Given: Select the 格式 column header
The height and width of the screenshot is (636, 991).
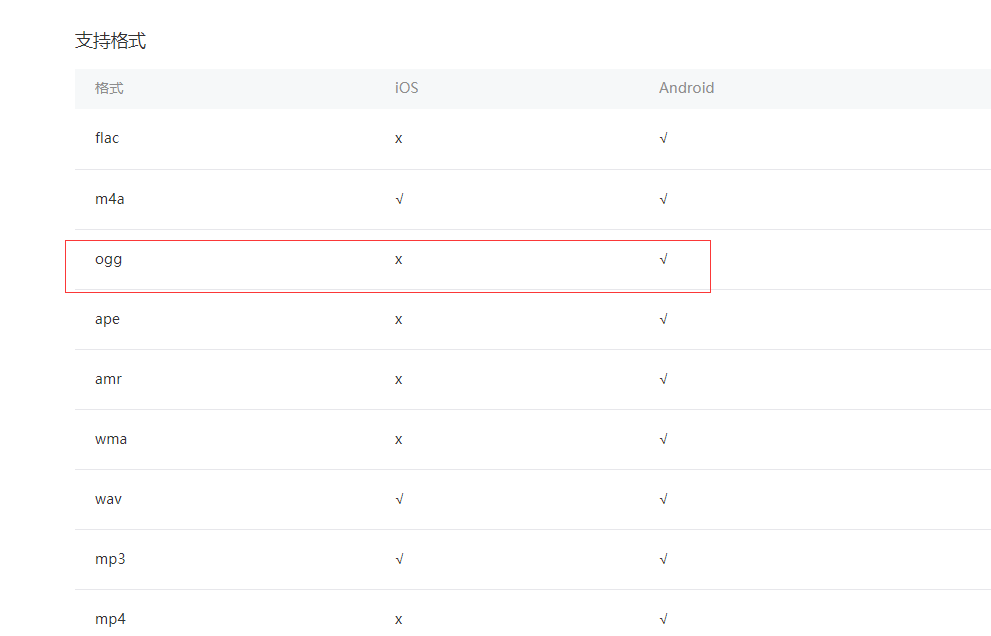Looking at the screenshot, I should (x=109, y=89).
